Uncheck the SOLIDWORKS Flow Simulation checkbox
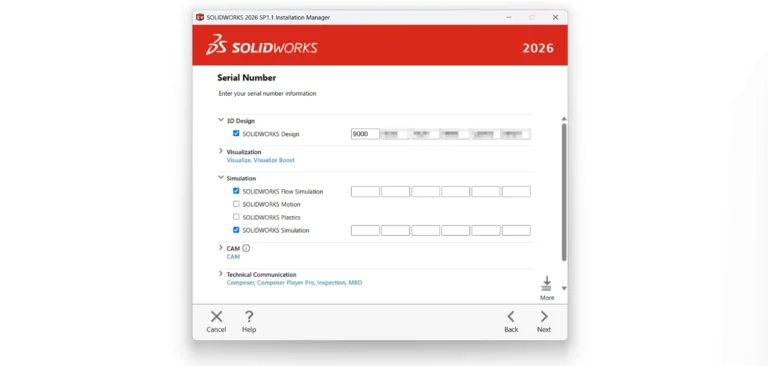 point(236,191)
